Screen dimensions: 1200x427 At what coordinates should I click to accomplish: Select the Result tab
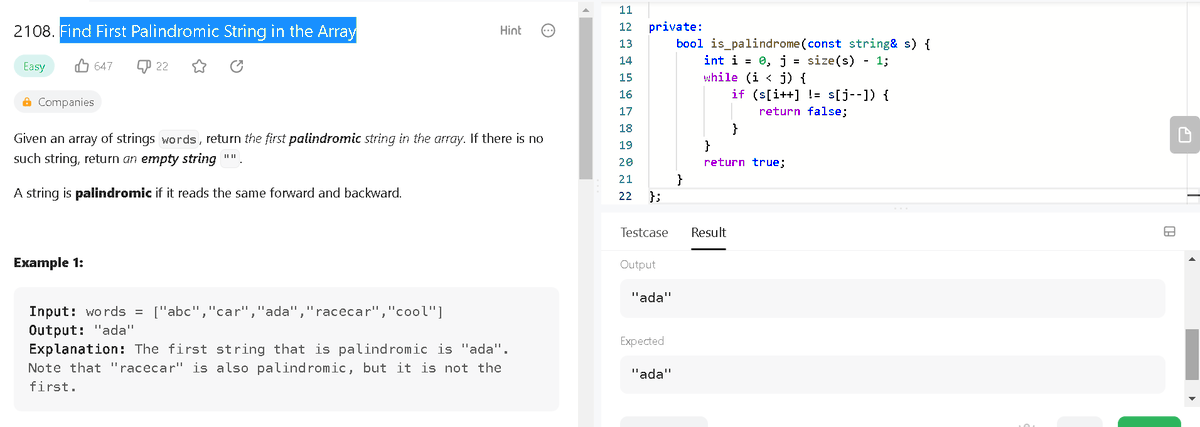tap(708, 232)
